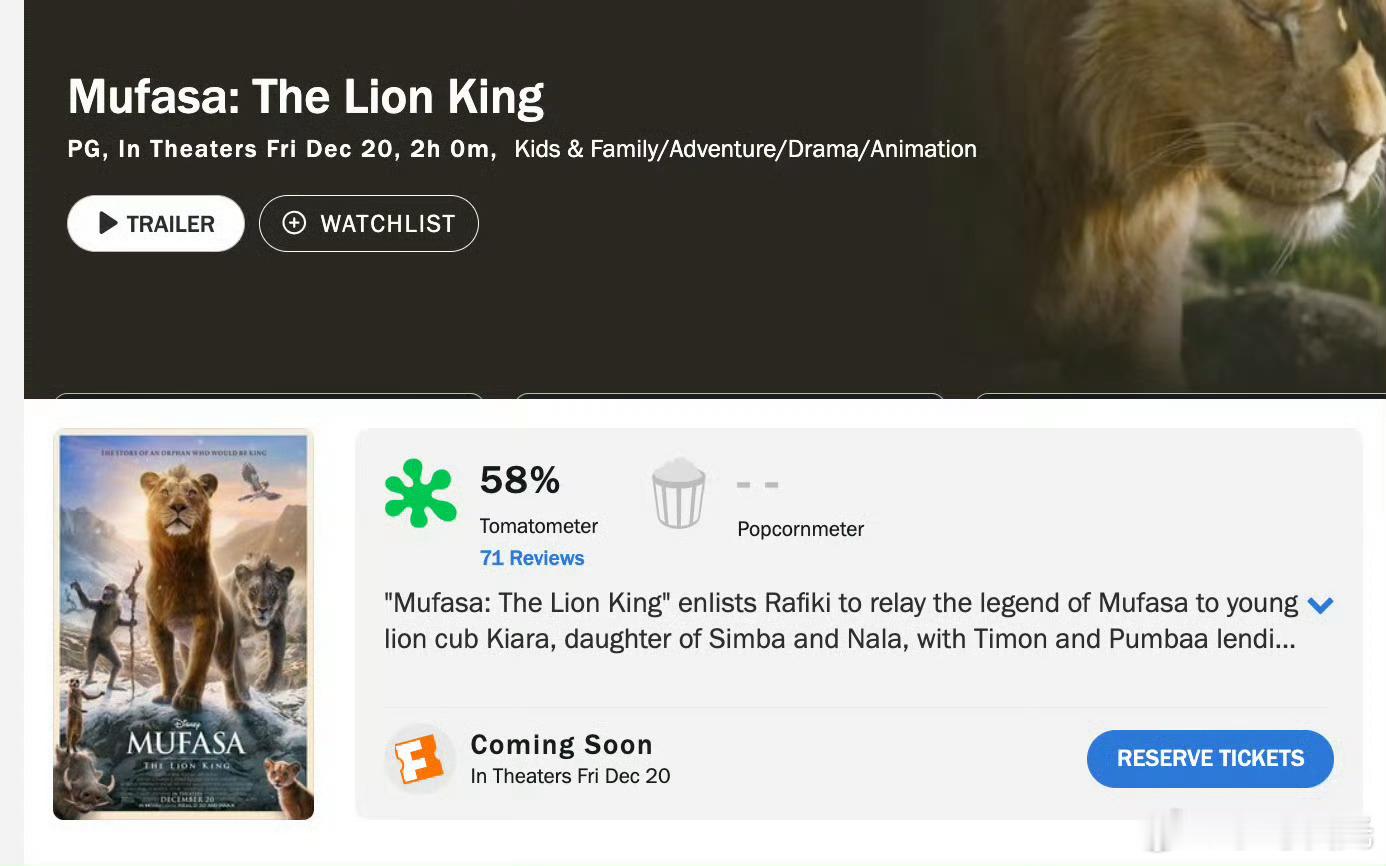Click the plus circle icon beside WATCHLIST
Viewport: 1386px width, 866px height.
click(x=294, y=223)
